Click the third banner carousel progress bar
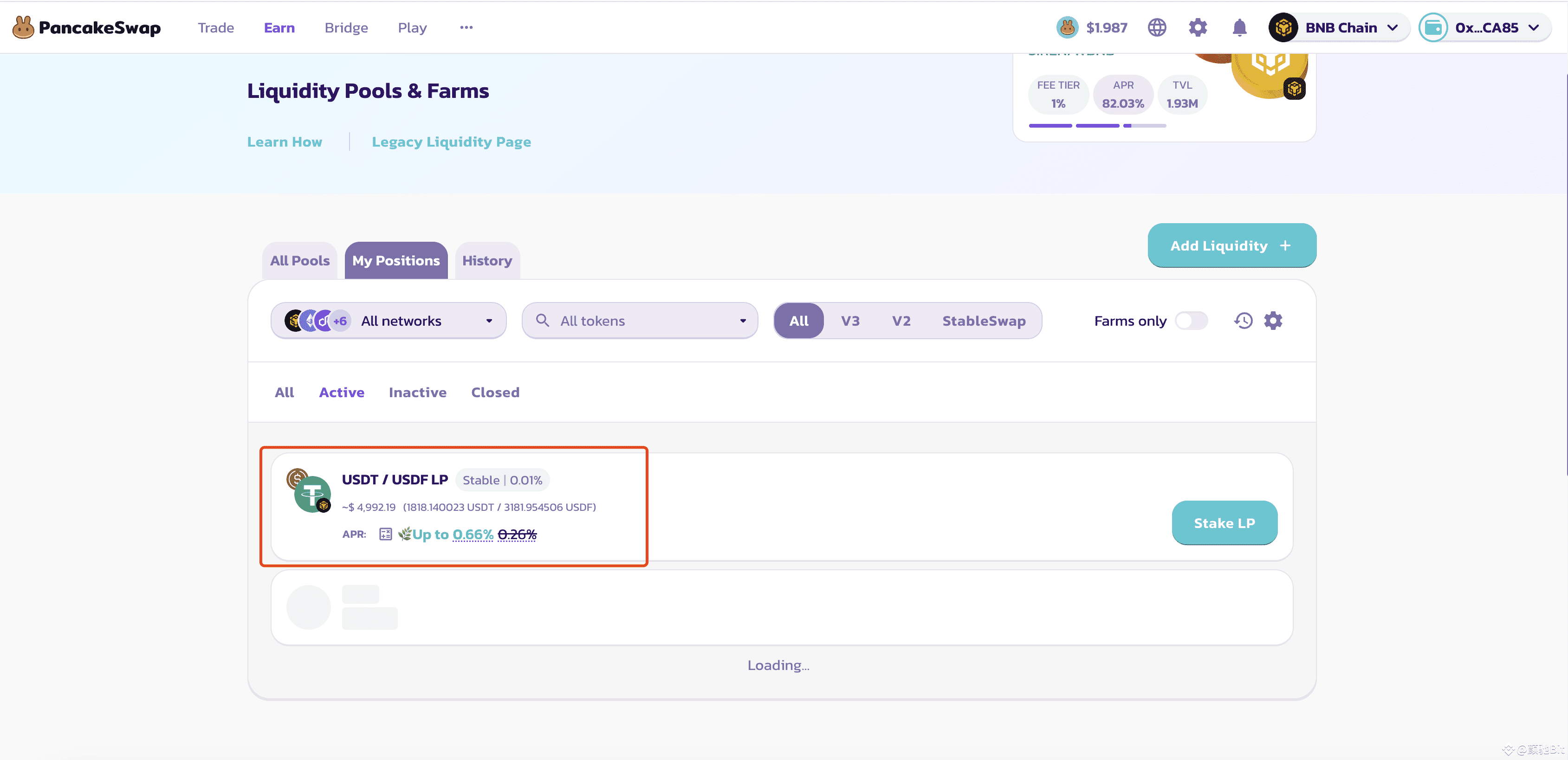The width and height of the screenshot is (1568, 760). tap(1144, 125)
